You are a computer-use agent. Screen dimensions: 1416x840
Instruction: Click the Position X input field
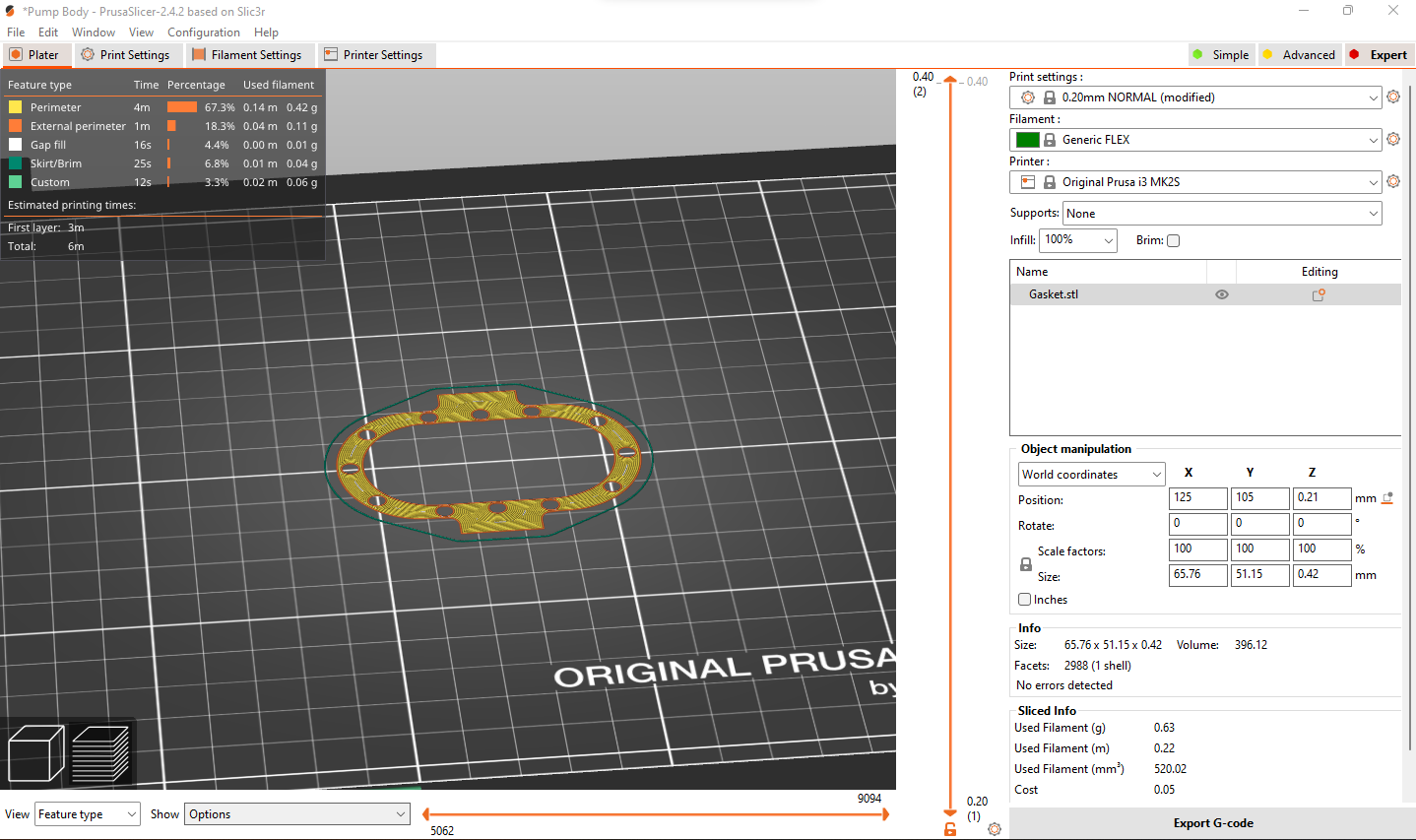tap(1197, 498)
